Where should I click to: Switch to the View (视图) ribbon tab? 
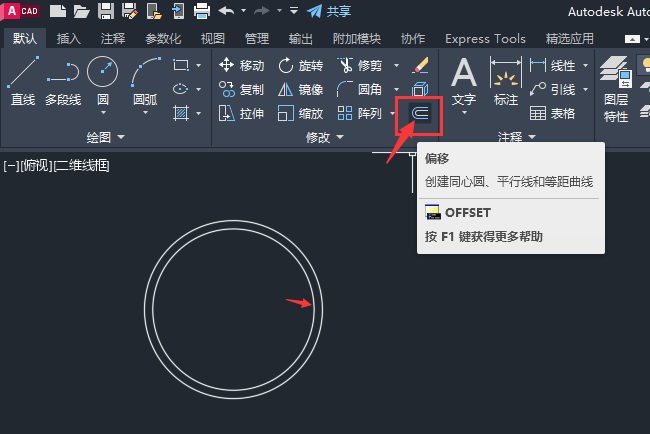click(x=213, y=39)
